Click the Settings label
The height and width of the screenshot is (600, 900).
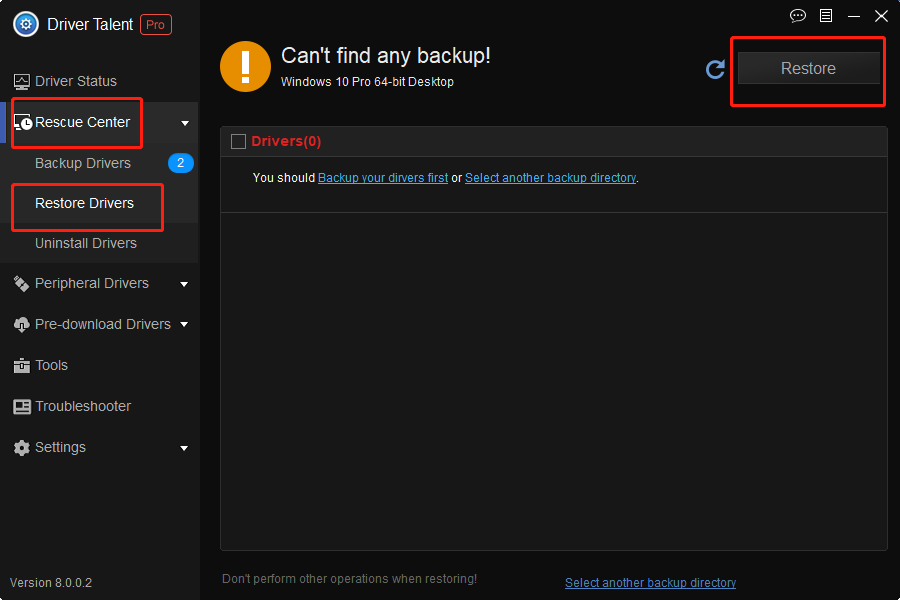click(x=60, y=447)
